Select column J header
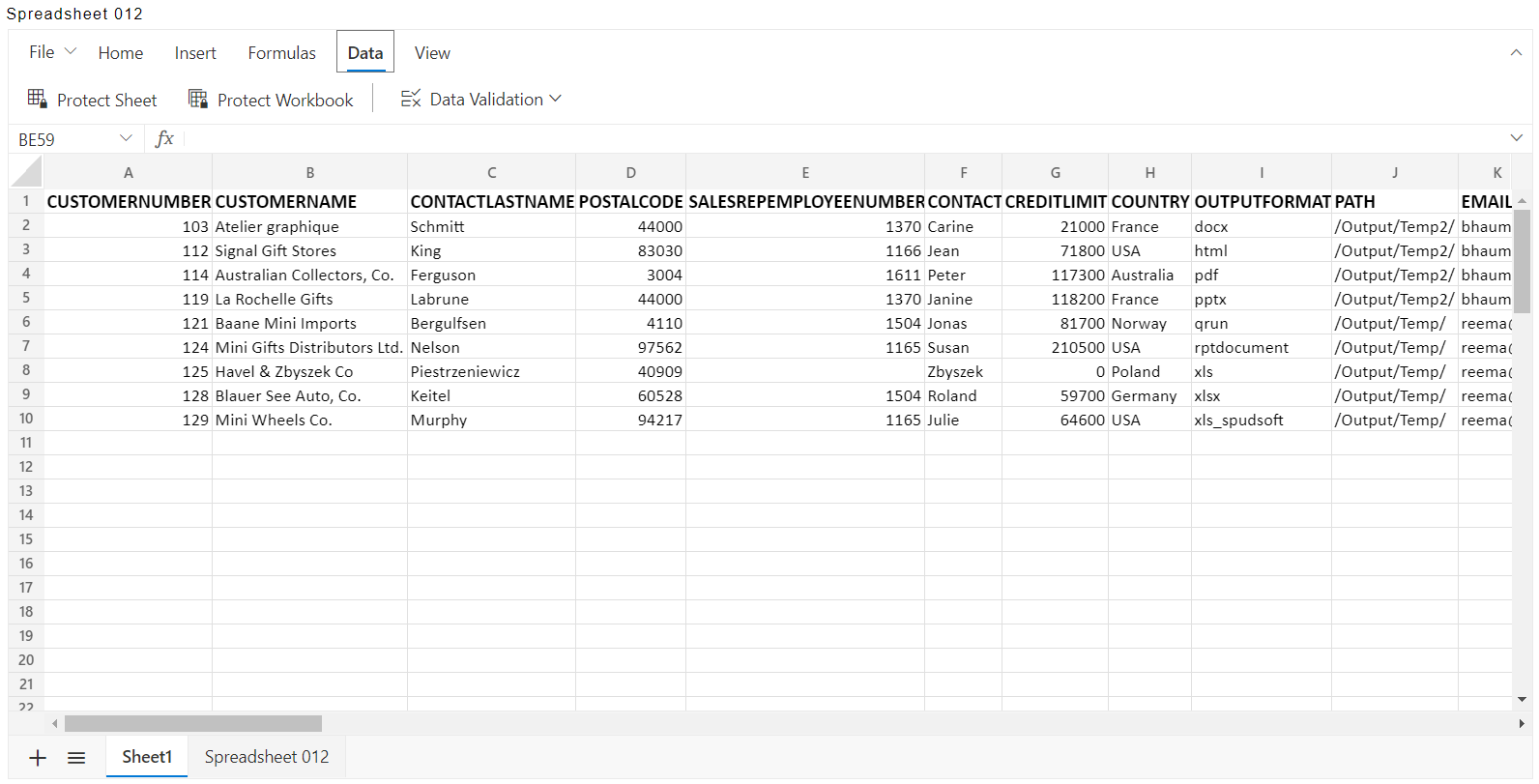This screenshot has width=1539, height=784. (1395, 172)
